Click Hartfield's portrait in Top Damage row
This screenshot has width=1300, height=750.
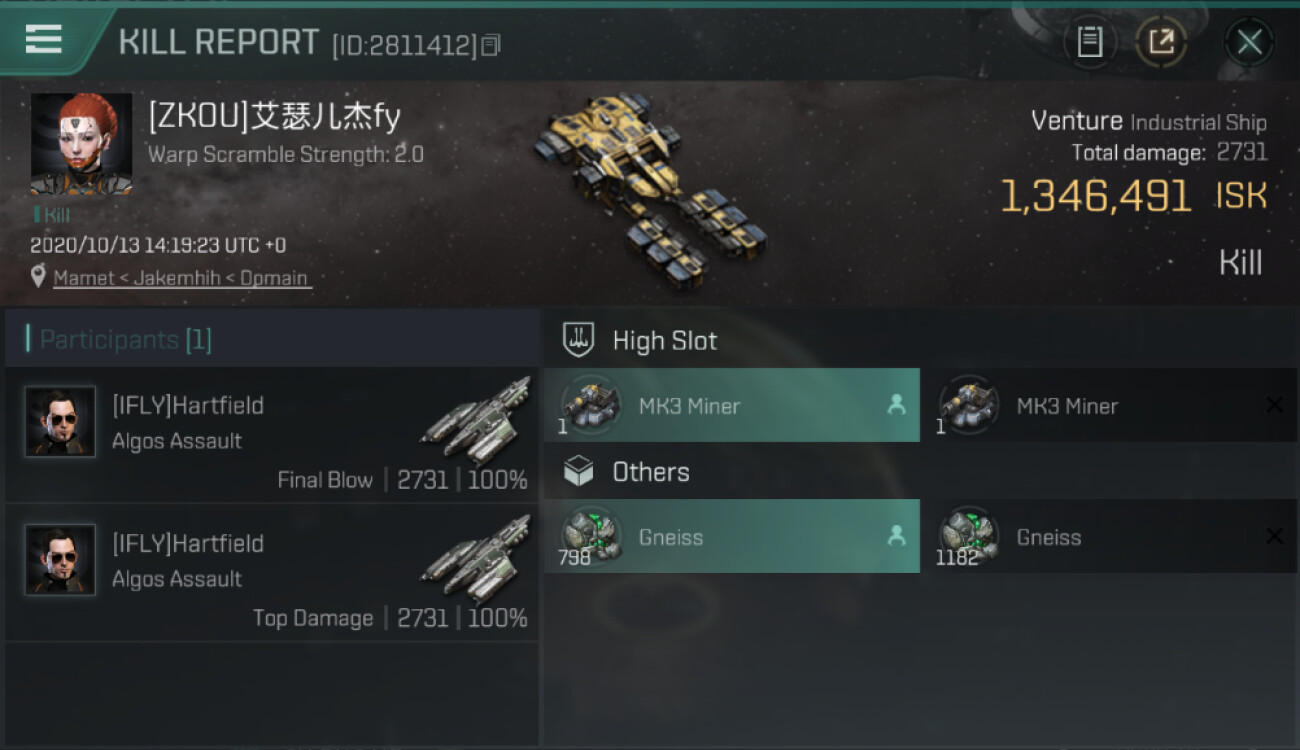coord(60,560)
